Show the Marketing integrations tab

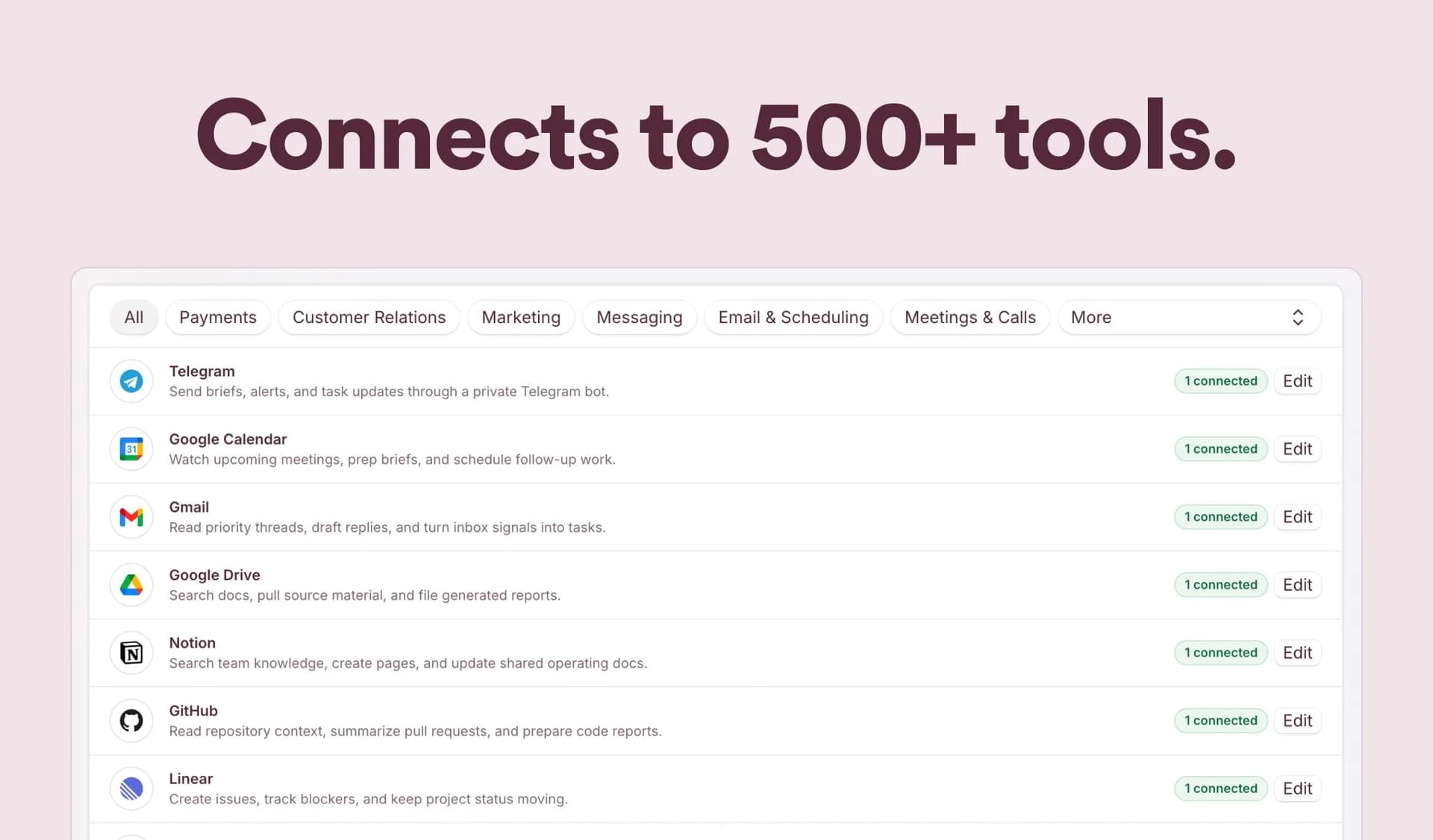(521, 317)
